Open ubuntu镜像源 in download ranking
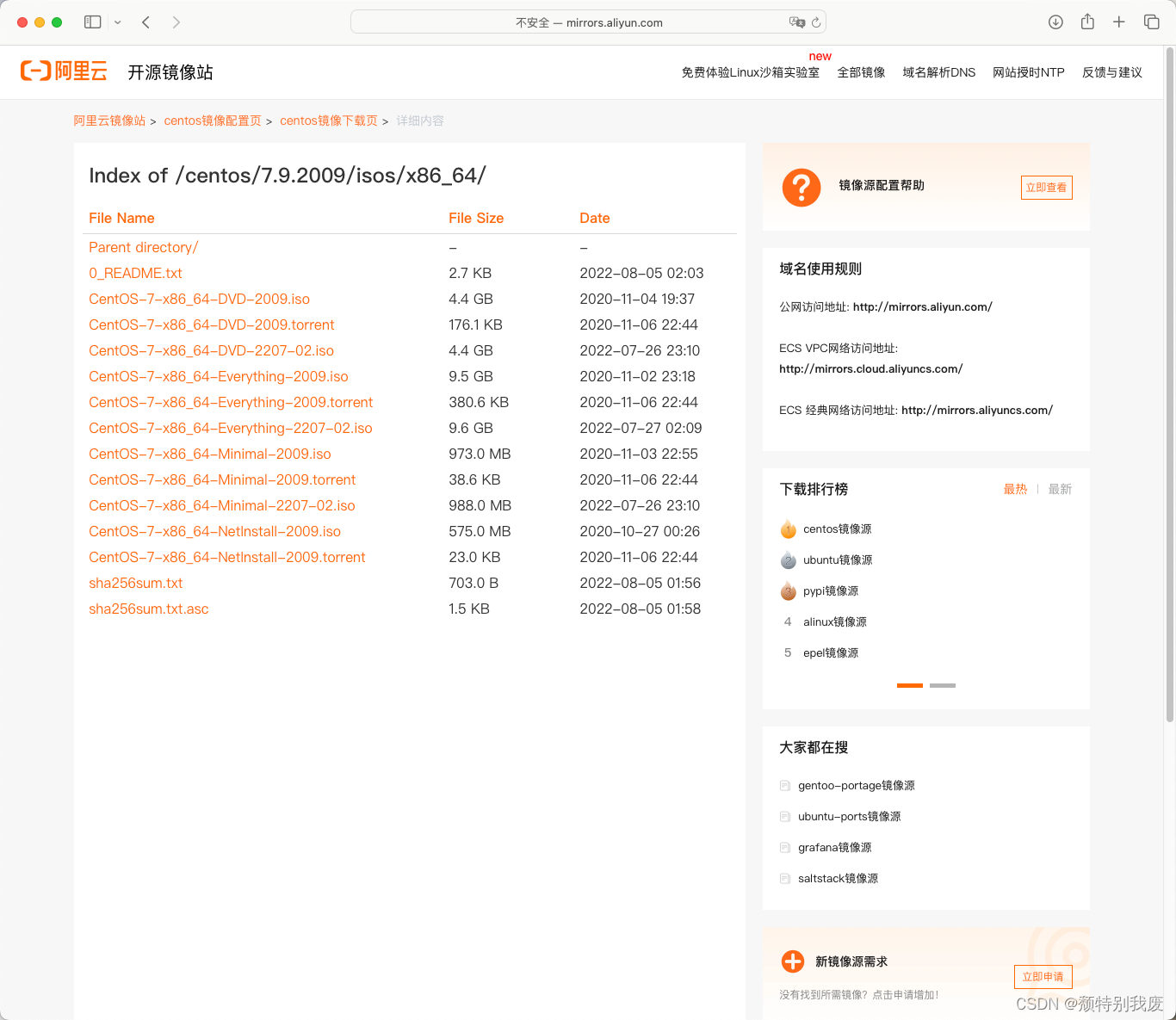The width and height of the screenshot is (1176, 1020). 838,559
